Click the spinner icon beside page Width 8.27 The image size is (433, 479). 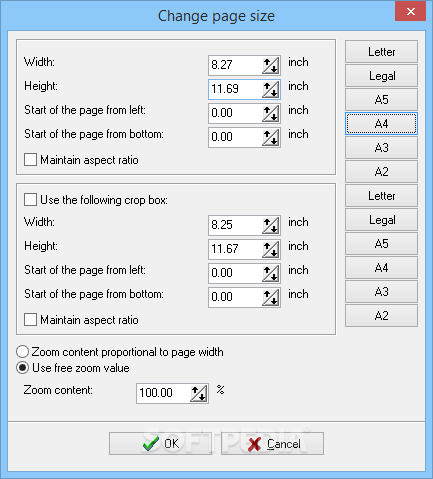(x=270, y=65)
